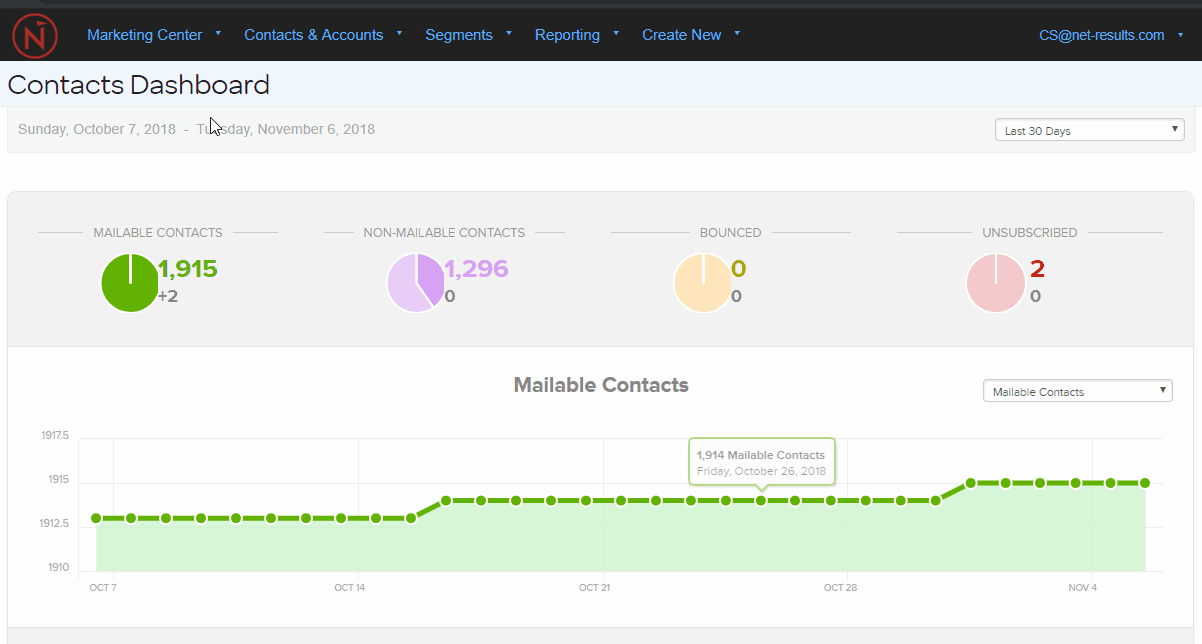Screen dimensions: 1202x644
Task: Click the 1,915 mailable contacts count
Action: coord(188,268)
